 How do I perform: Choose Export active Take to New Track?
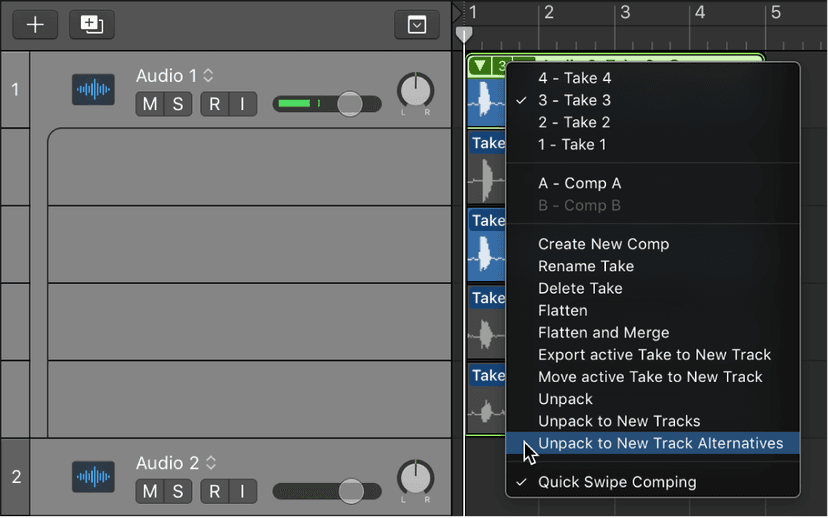[653, 355]
